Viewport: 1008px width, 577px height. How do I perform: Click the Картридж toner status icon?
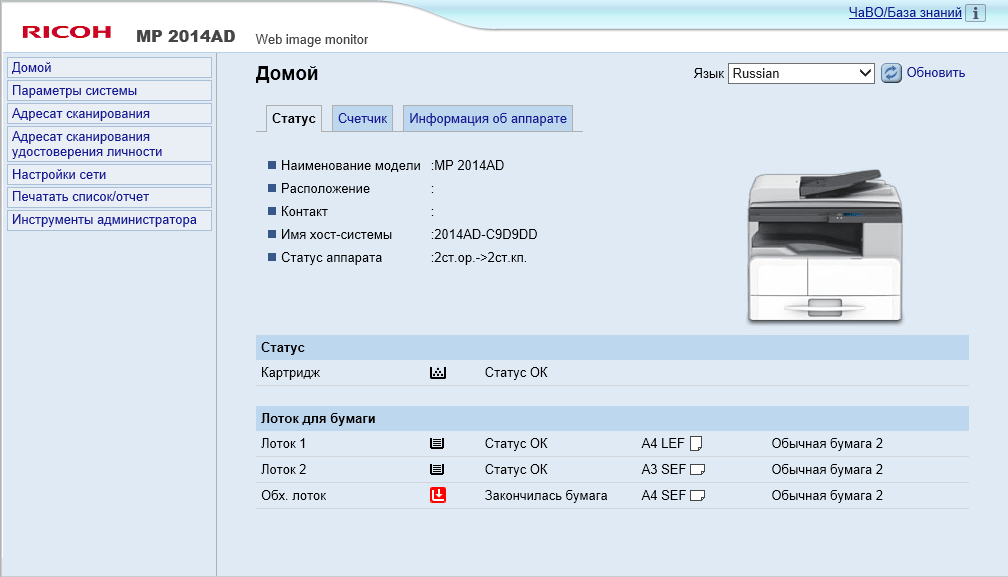click(438, 373)
